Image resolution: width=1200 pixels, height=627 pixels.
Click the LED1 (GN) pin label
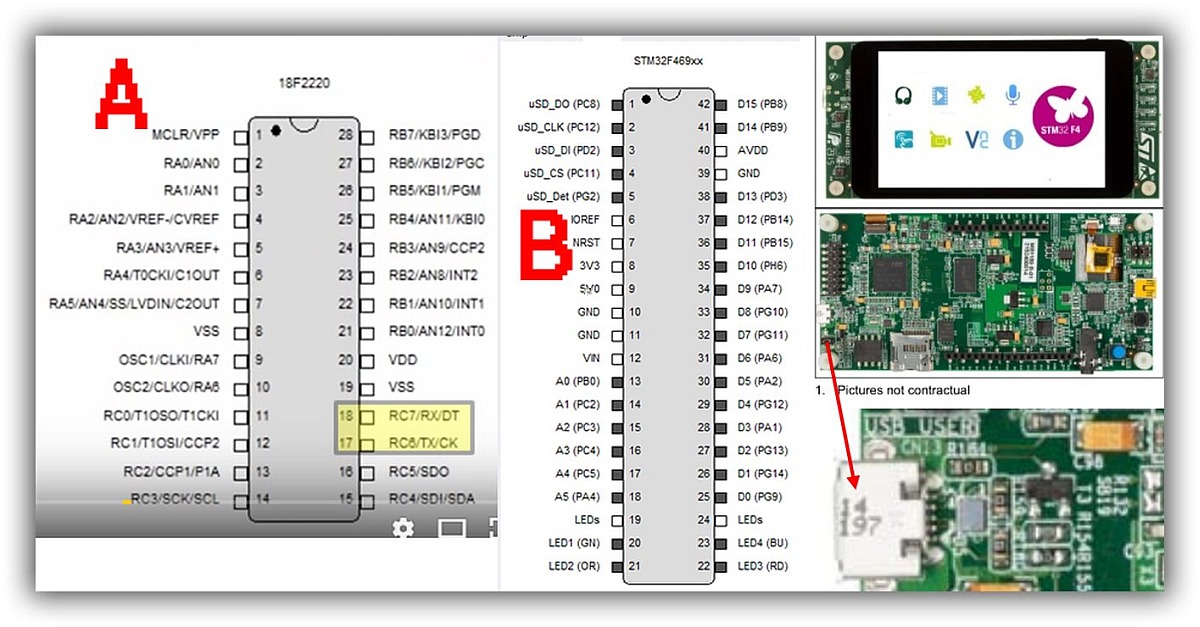[574, 543]
